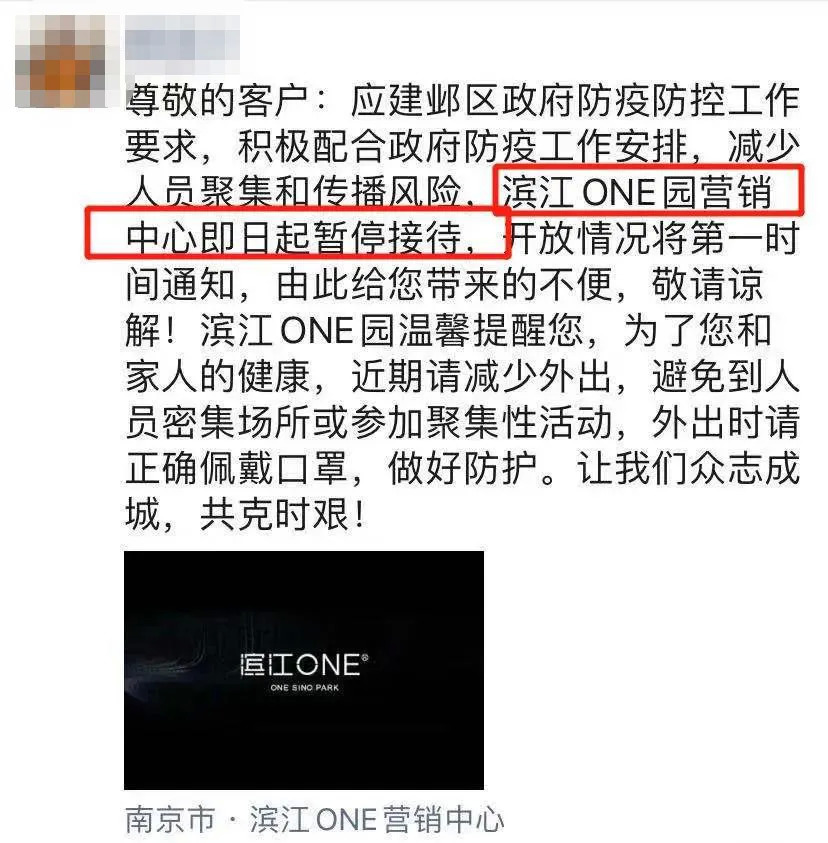Select red-boxed text 滨江ONE园营销
The width and height of the screenshot is (828, 843).
point(637,192)
